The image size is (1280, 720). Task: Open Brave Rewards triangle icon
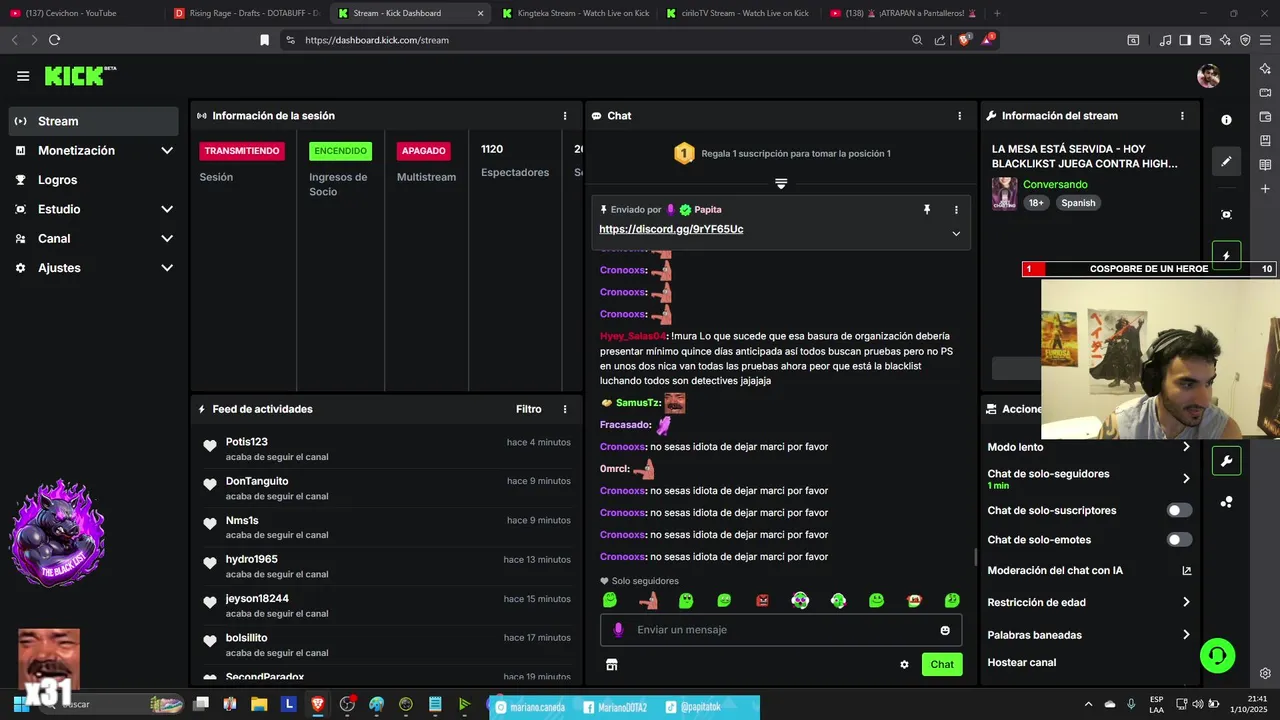(x=987, y=40)
